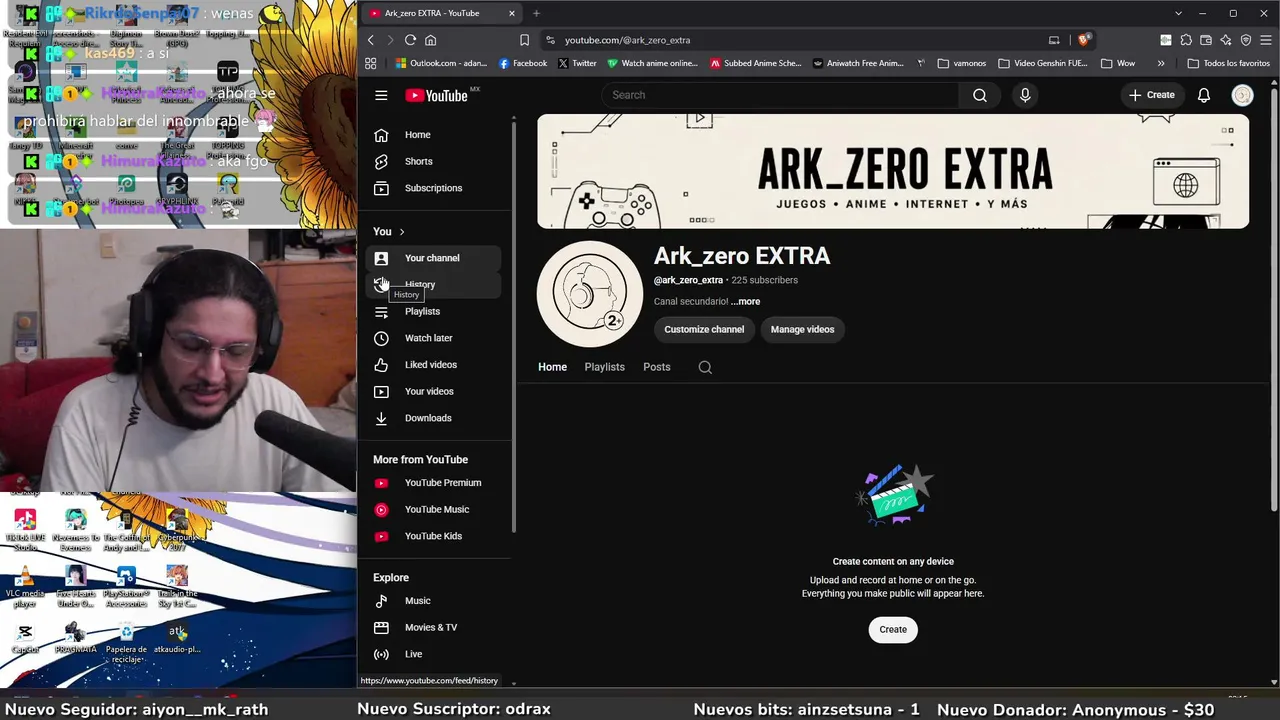Click the Ark_zero EXTRA channel avatar

click(x=590, y=294)
